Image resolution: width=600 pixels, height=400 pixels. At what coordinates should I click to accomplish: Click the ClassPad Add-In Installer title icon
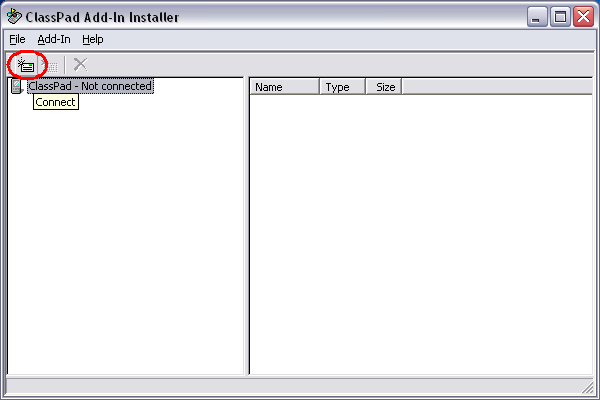pyautogui.click(x=15, y=16)
